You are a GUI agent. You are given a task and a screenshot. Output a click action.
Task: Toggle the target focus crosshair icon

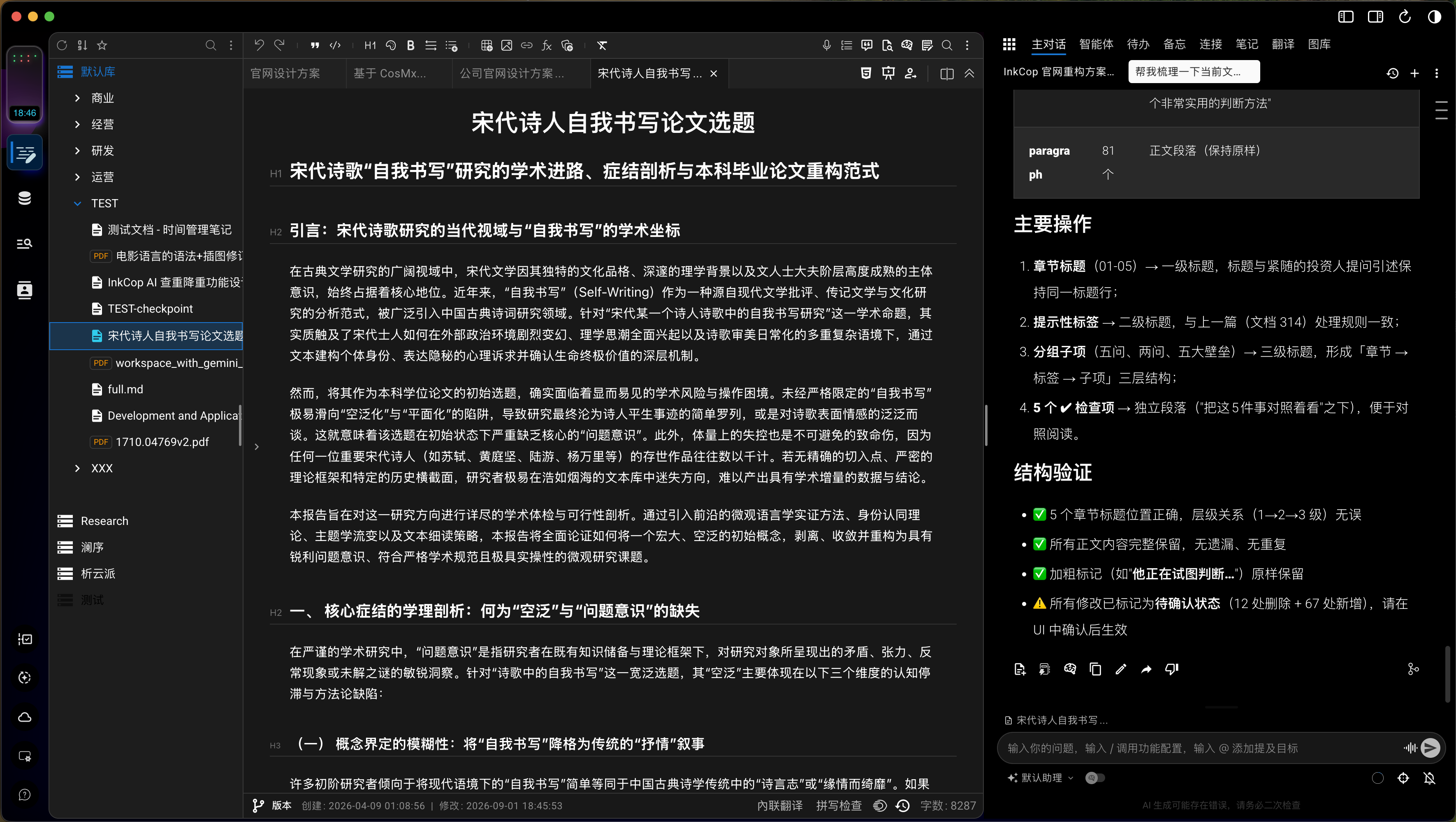click(1403, 778)
